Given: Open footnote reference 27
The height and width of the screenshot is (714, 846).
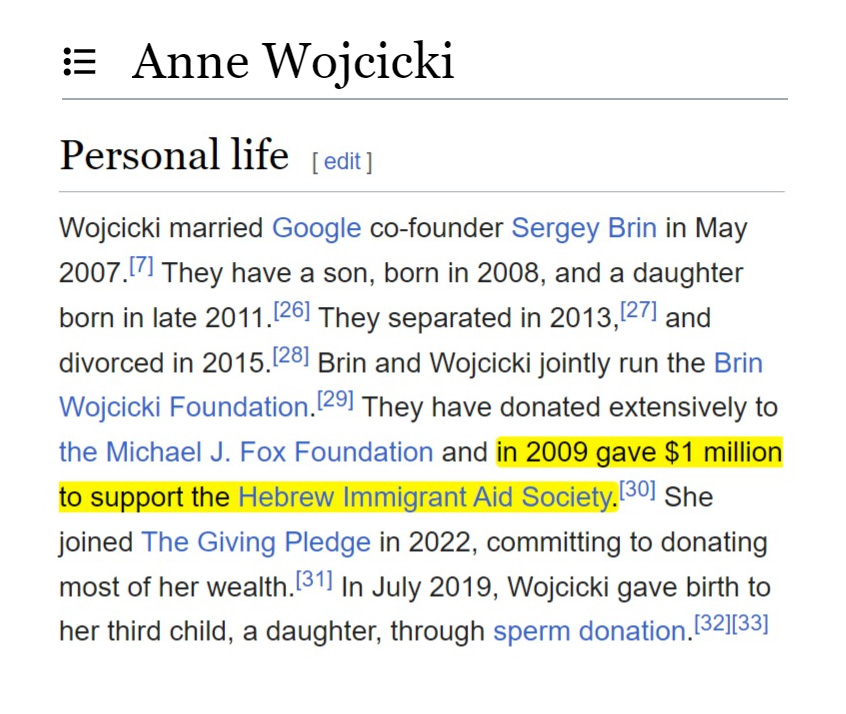Looking at the screenshot, I should click(638, 311).
